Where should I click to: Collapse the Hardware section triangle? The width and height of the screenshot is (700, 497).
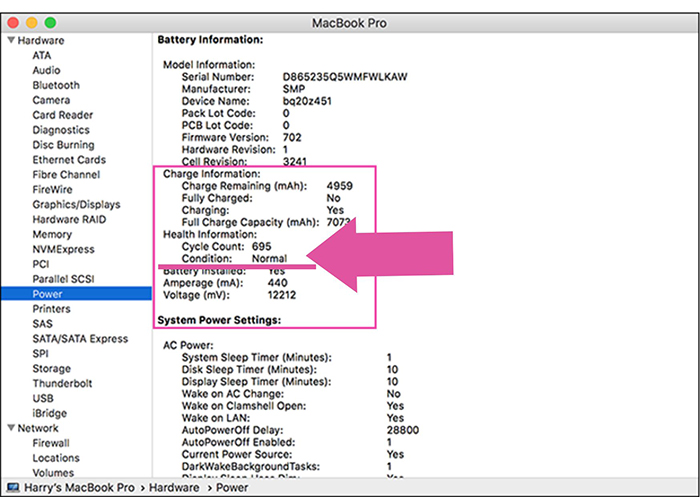(x=11, y=40)
